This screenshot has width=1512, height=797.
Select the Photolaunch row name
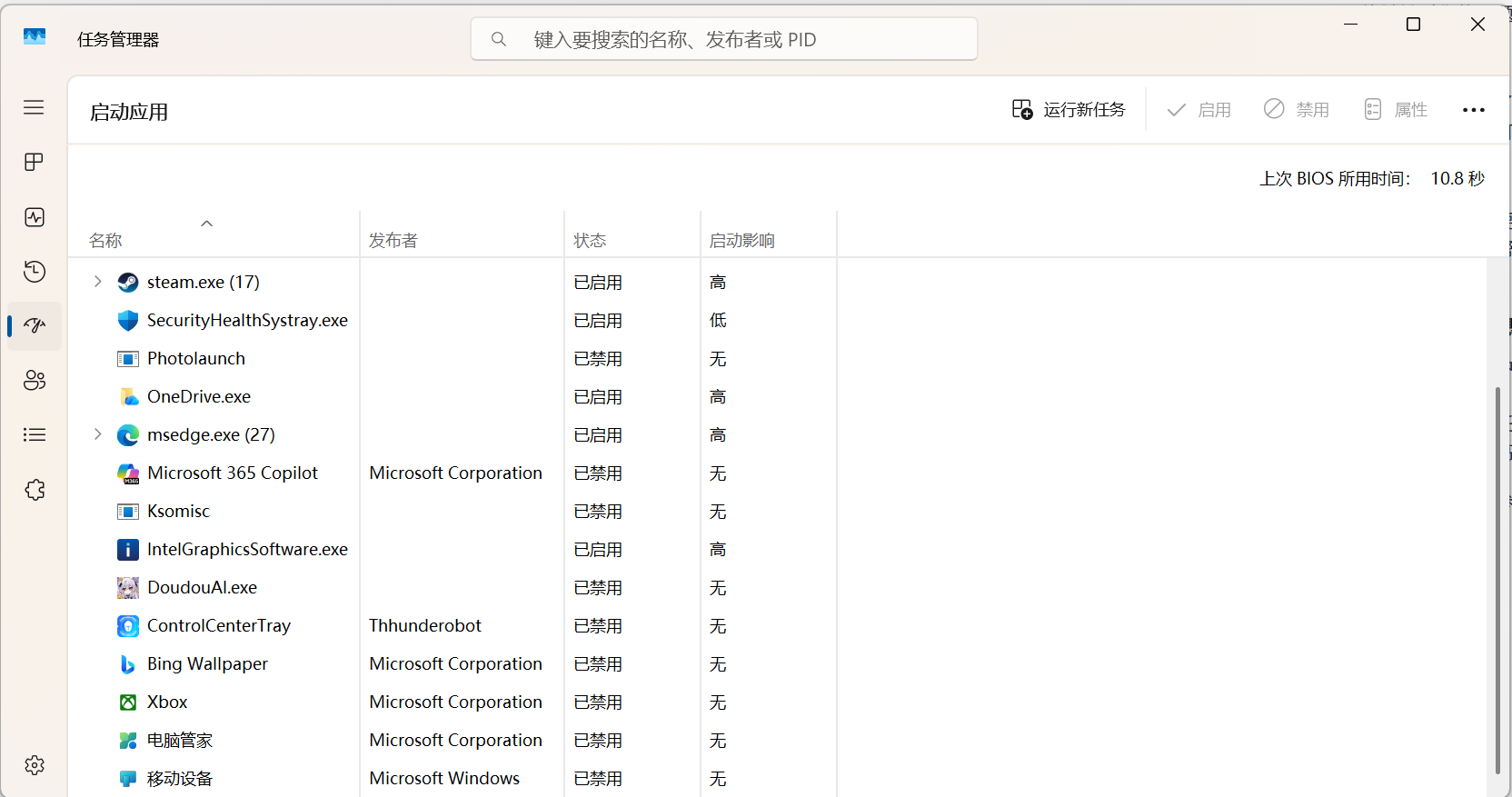pos(196,359)
